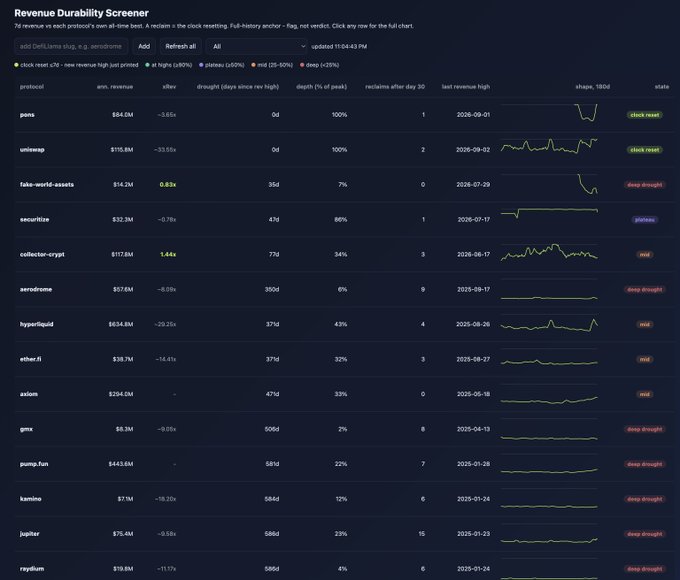The height and width of the screenshot is (580, 680).
Task: Click the securitize sparkline chart
Action: click(549, 213)
